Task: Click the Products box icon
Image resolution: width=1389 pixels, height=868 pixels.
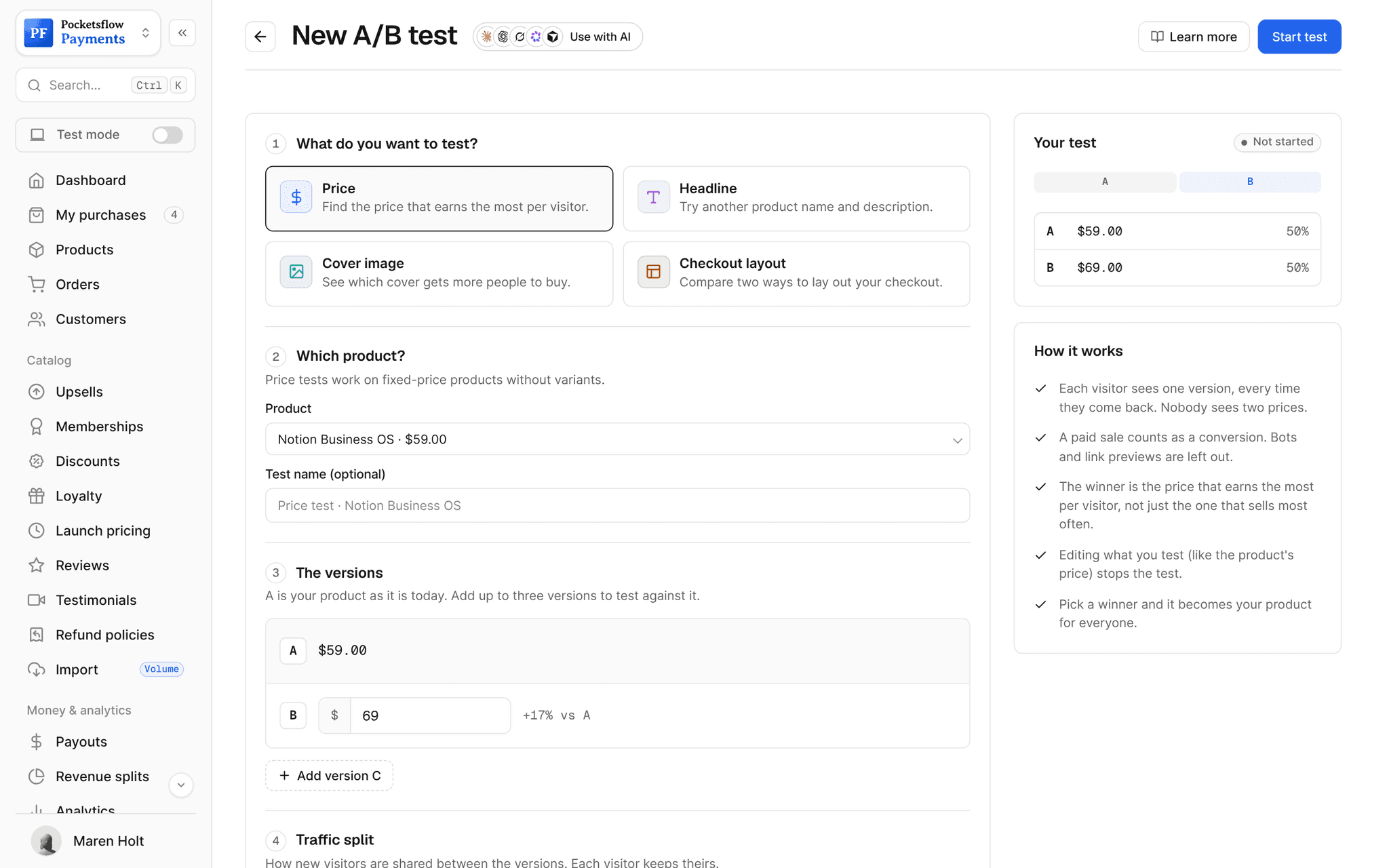Action: (x=37, y=250)
